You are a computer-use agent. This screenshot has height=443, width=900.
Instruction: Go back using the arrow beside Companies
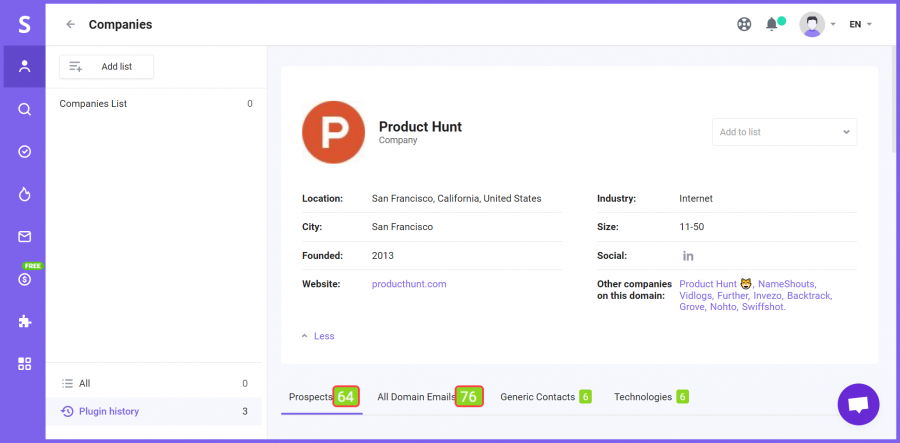(71, 24)
